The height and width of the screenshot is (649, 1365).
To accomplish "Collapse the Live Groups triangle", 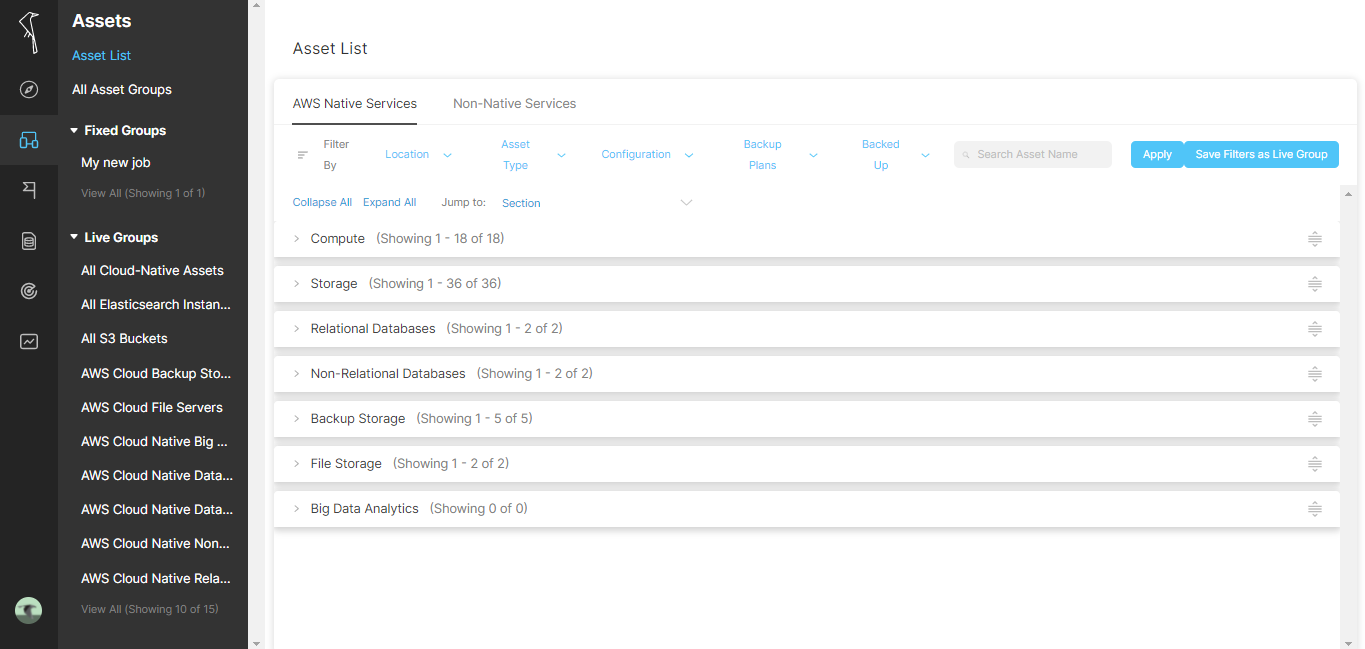I will (x=74, y=238).
